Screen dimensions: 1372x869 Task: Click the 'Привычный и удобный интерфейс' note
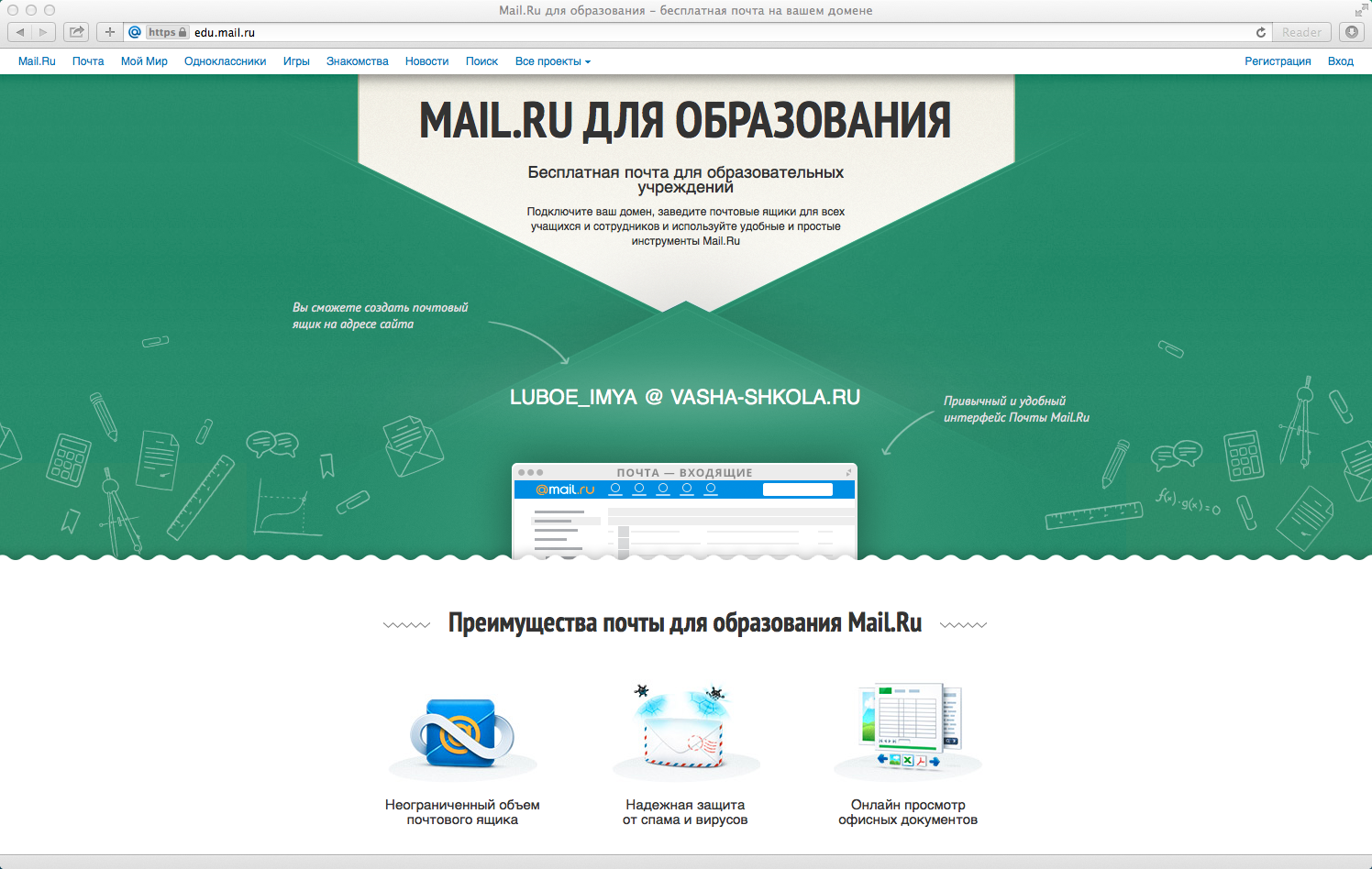click(x=1016, y=410)
